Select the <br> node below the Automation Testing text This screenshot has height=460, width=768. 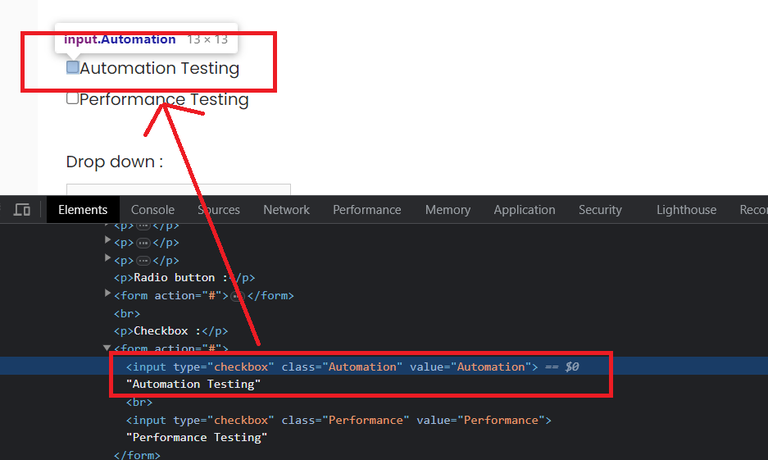139,402
